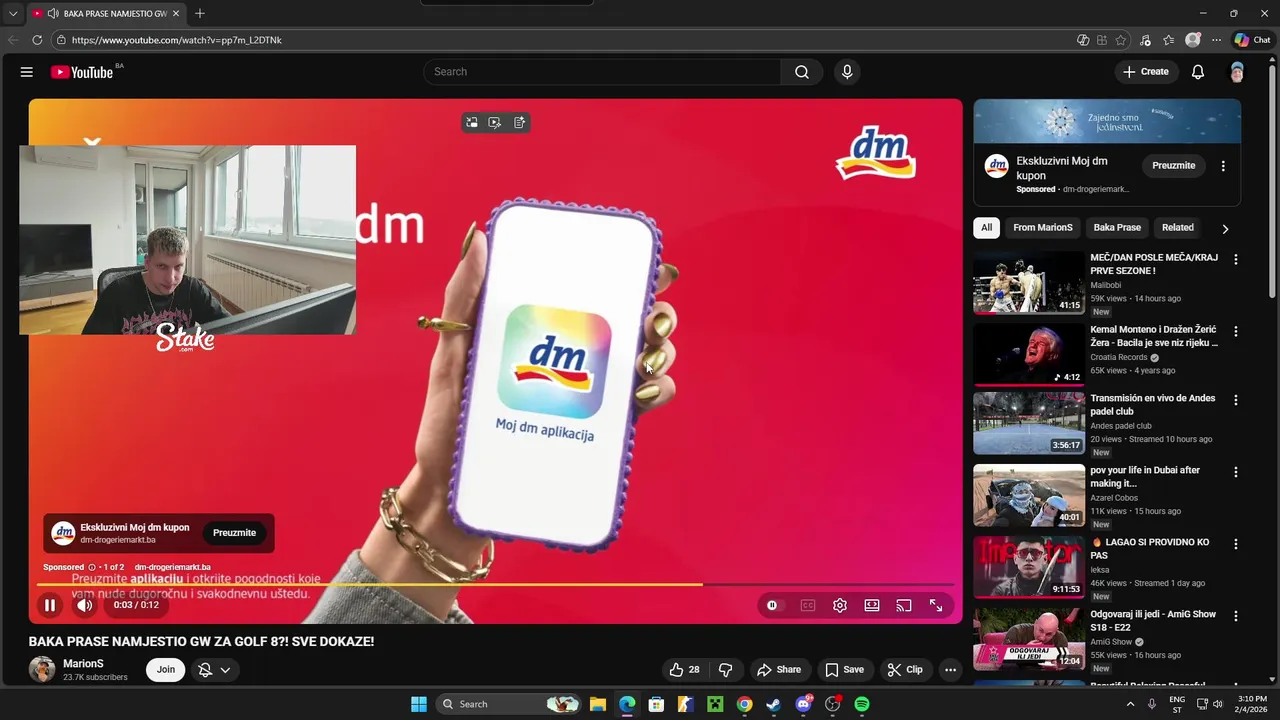Toggle subtitles CC button
Viewport: 1280px width, 720px height.
[x=808, y=605]
